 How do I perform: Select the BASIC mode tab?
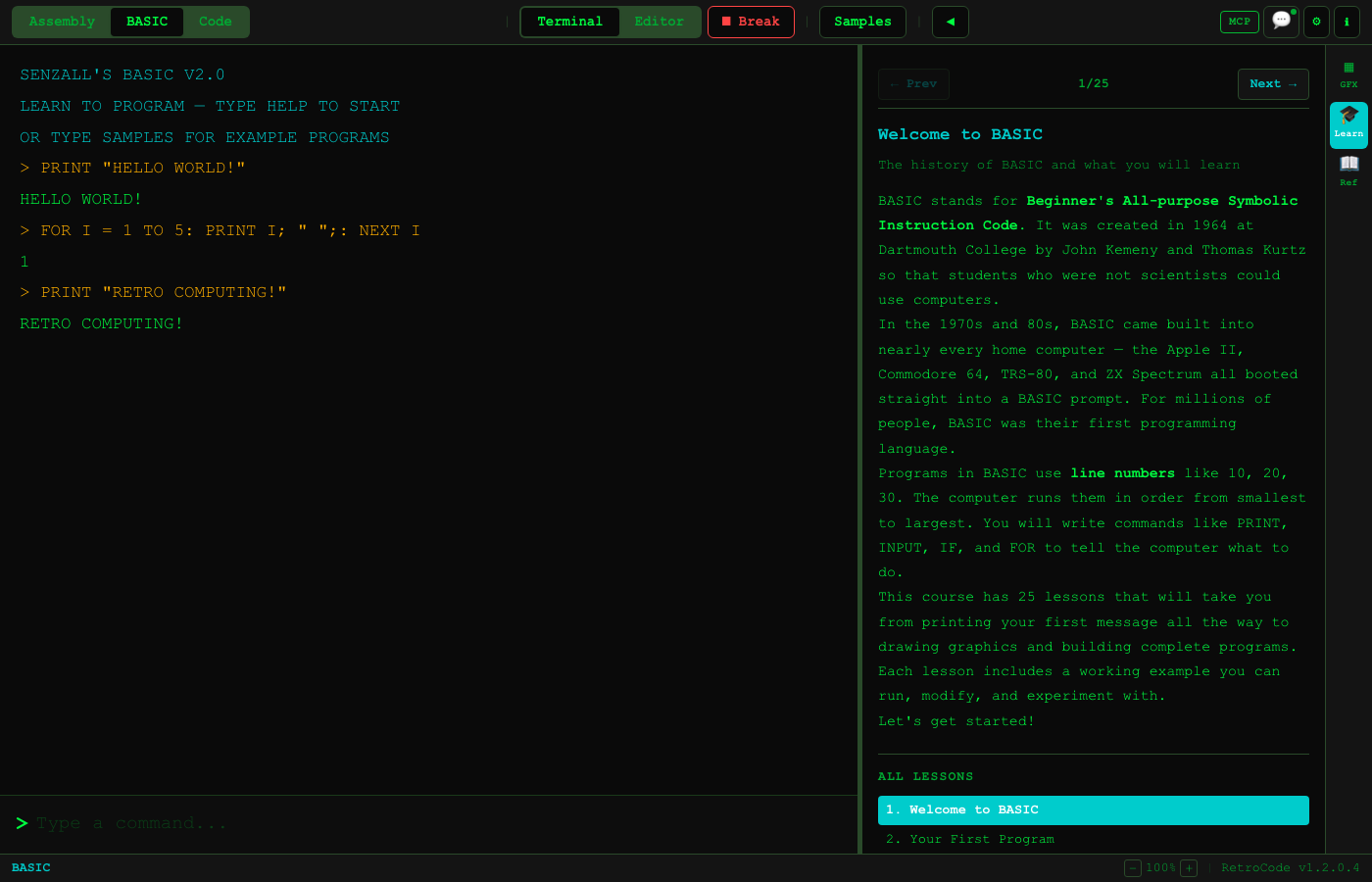coord(146,21)
